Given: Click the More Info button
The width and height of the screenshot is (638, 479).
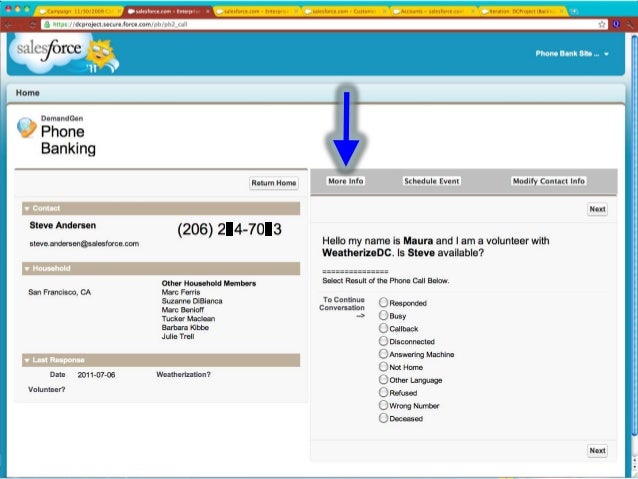Looking at the screenshot, I should click(x=346, y=181).
